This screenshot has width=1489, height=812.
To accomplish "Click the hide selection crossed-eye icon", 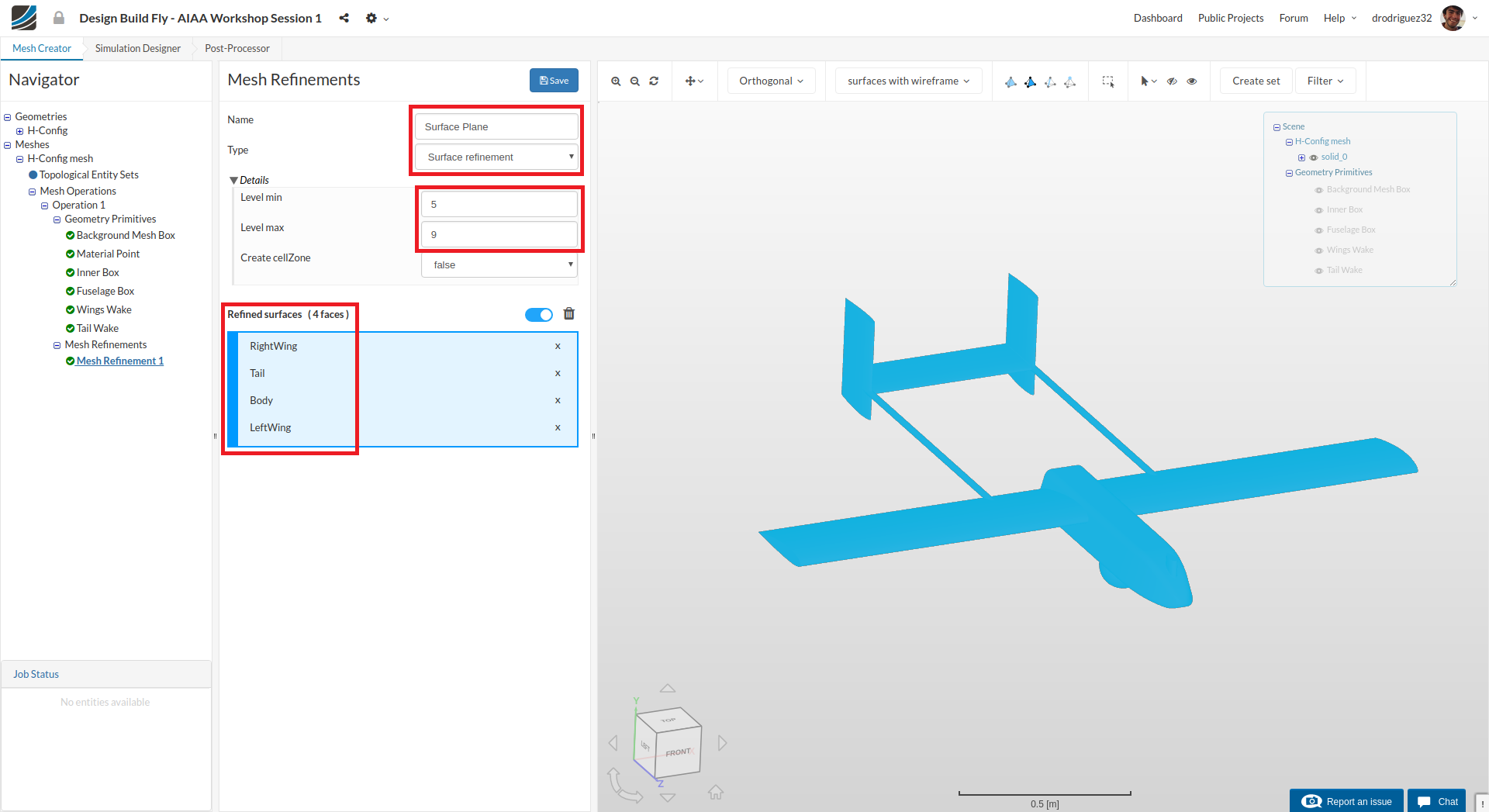I will tap(1173, 81).
